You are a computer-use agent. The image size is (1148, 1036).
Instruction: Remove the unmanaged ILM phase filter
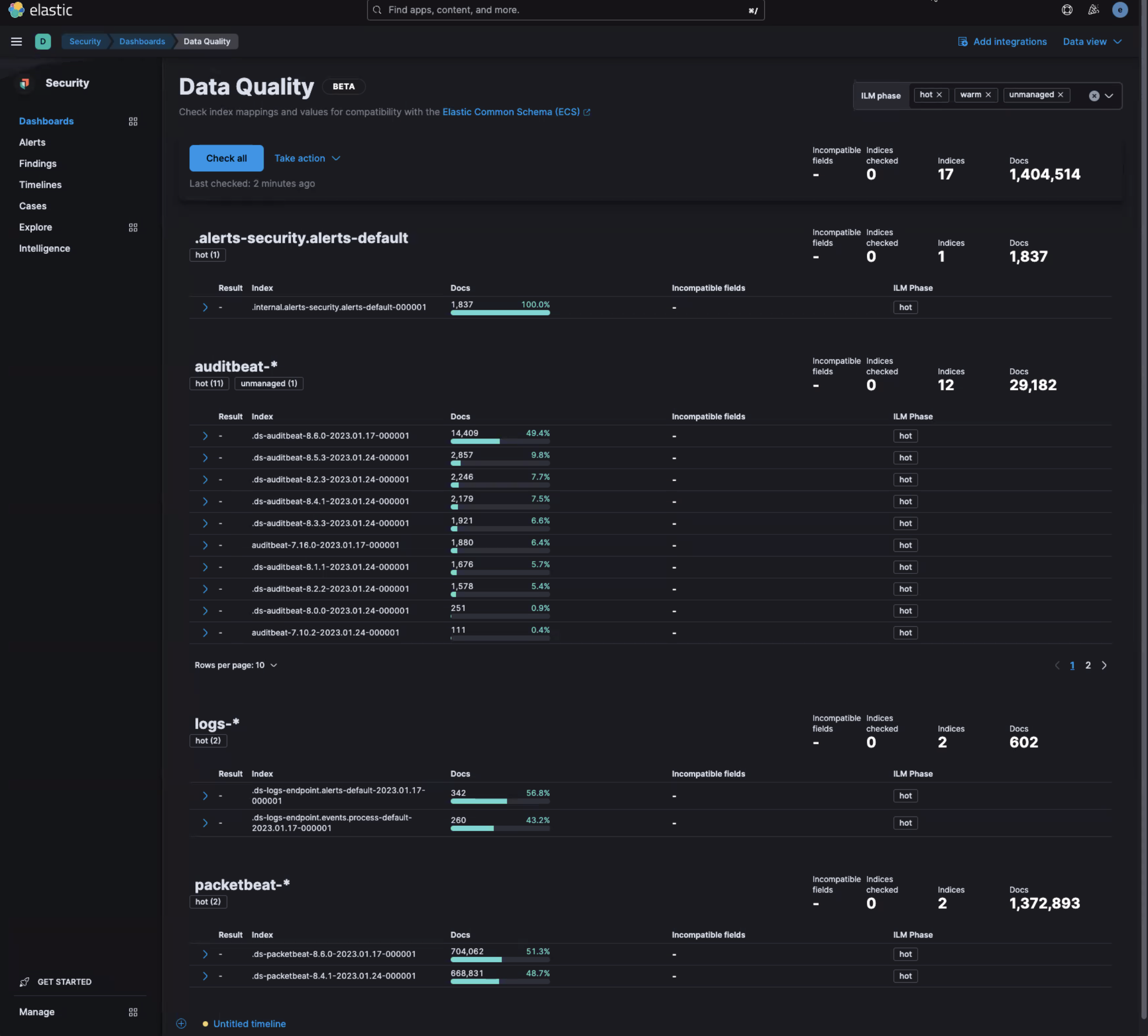click(1060, 94)
